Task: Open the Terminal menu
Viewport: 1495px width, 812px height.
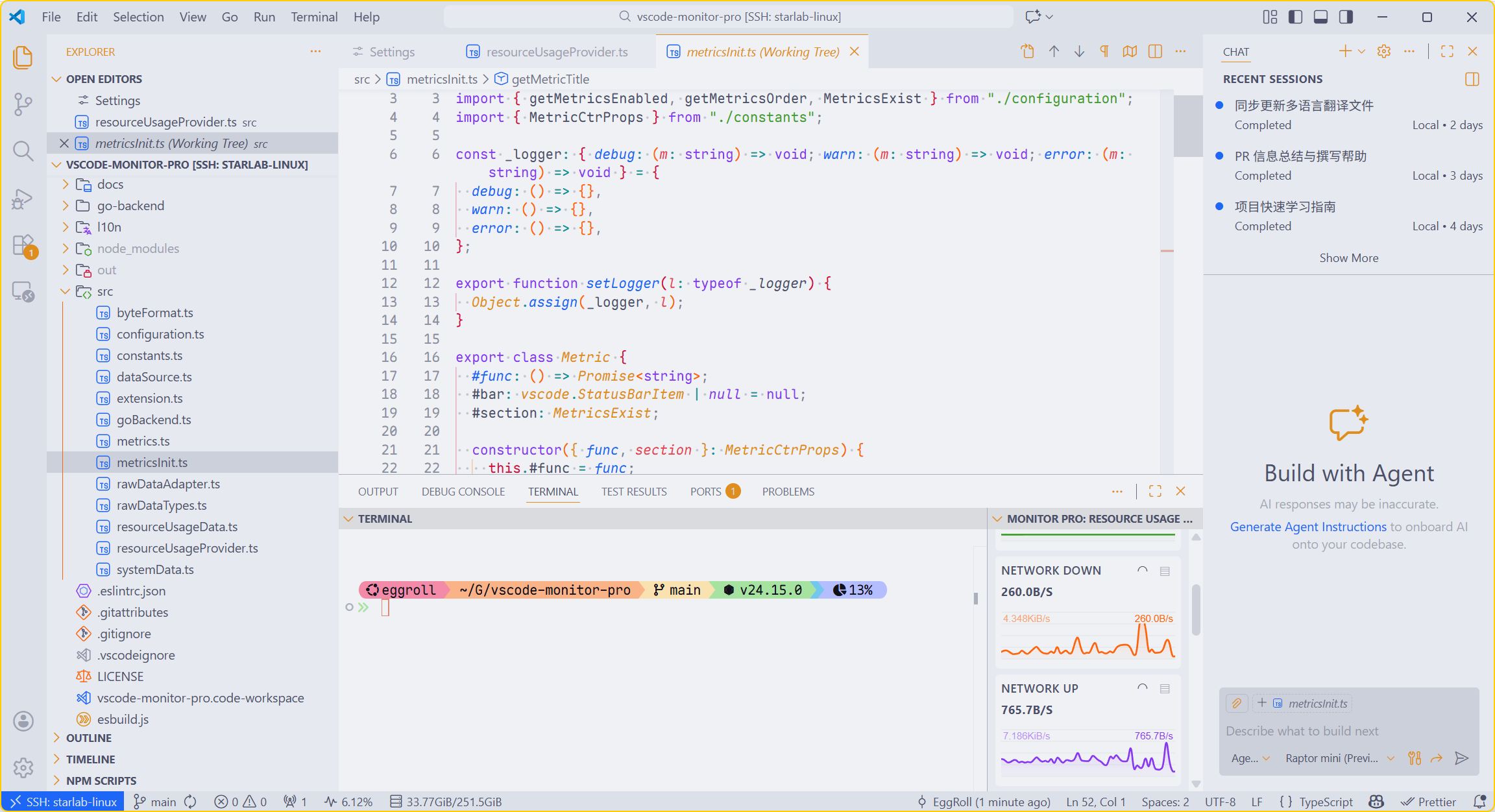Action: 314,17
